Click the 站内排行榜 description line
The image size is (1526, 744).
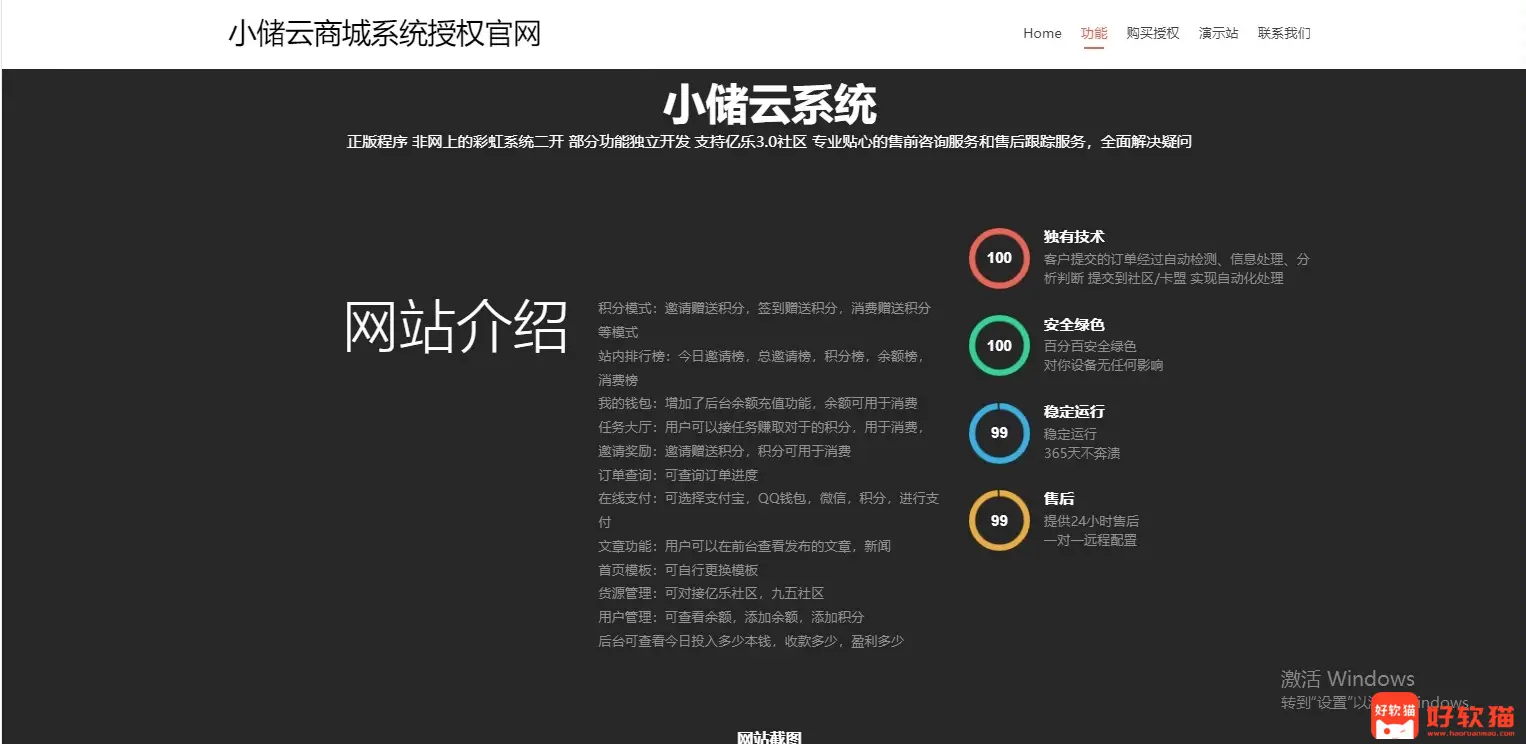pos(762,368)
